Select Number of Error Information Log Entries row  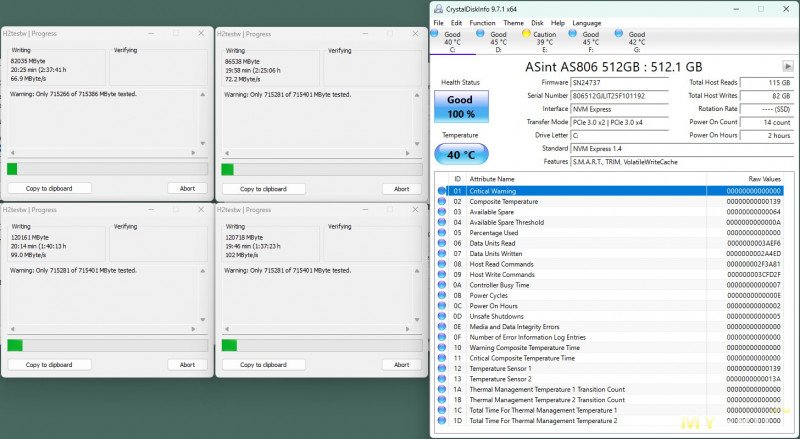tap(610, 337)
